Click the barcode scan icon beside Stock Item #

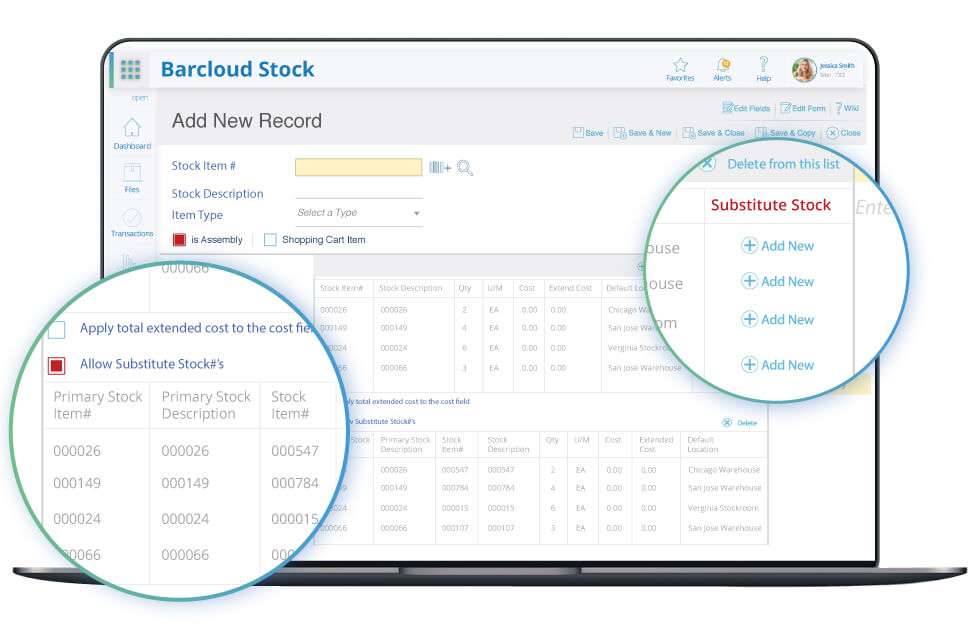(x=440, y=167)
